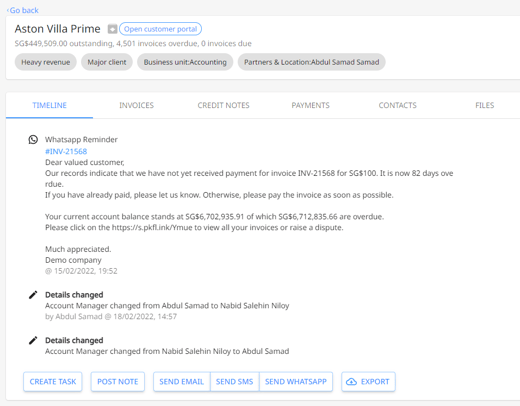This screenshot has height=406, width=520.
Task: Select the Timeline tab
Action: (x=49, y=105)
